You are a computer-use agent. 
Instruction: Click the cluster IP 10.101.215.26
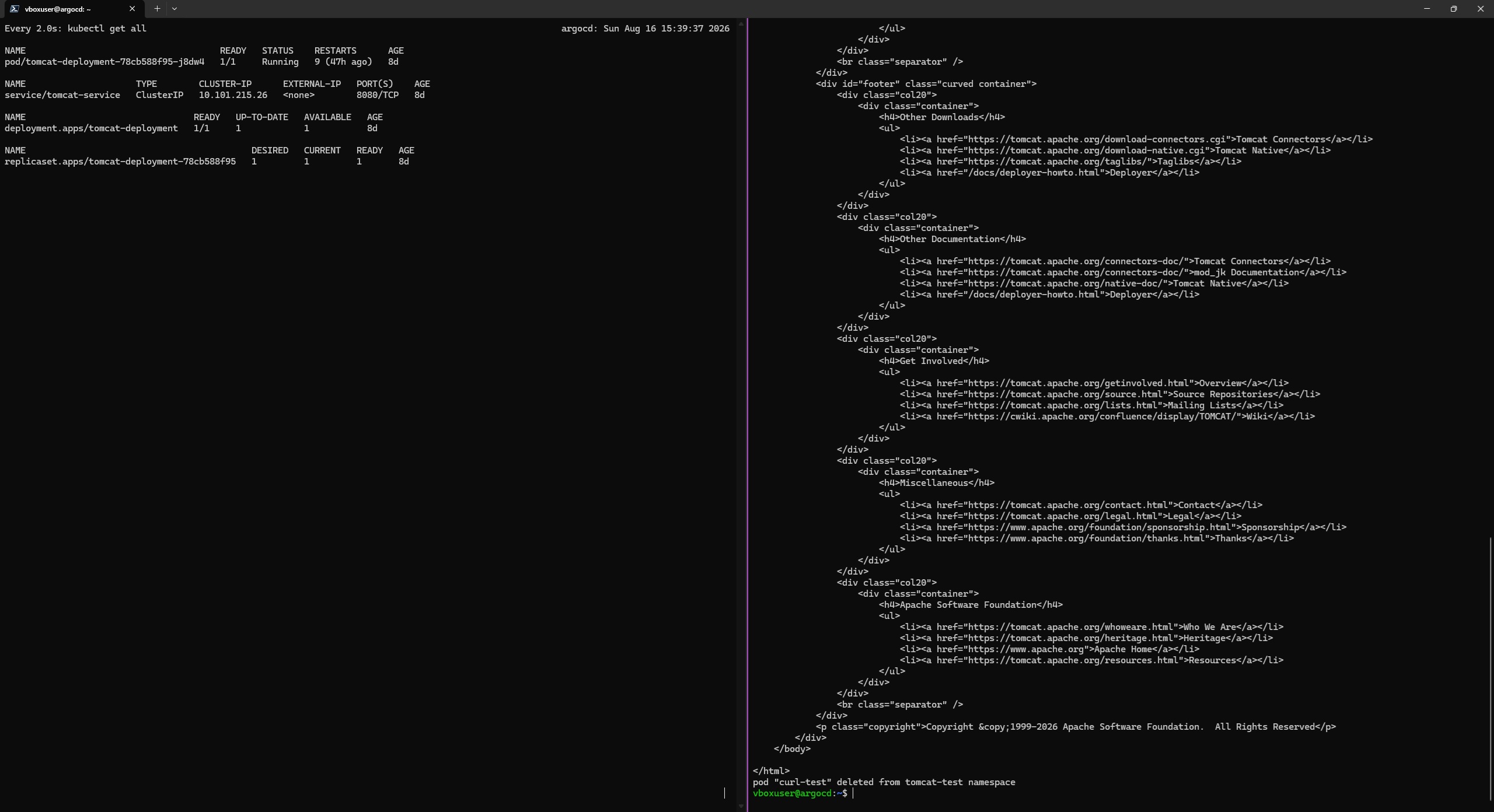pos(233,95)
